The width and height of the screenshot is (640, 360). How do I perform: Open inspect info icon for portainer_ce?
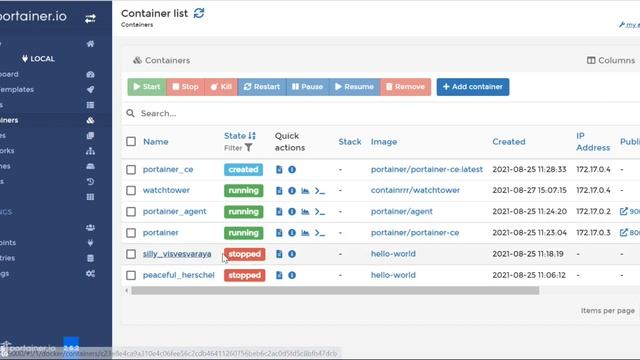coord(292,169)
